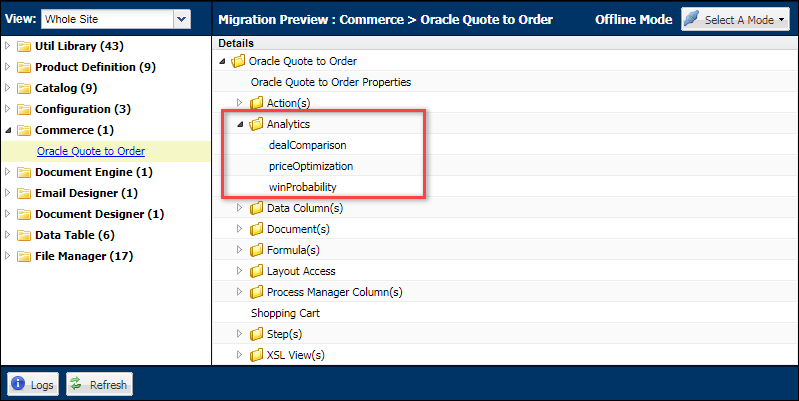Expand the Product Definition node
Image resolution: width=799 pixels, height=401 pixels.
(x=8, y=67)
